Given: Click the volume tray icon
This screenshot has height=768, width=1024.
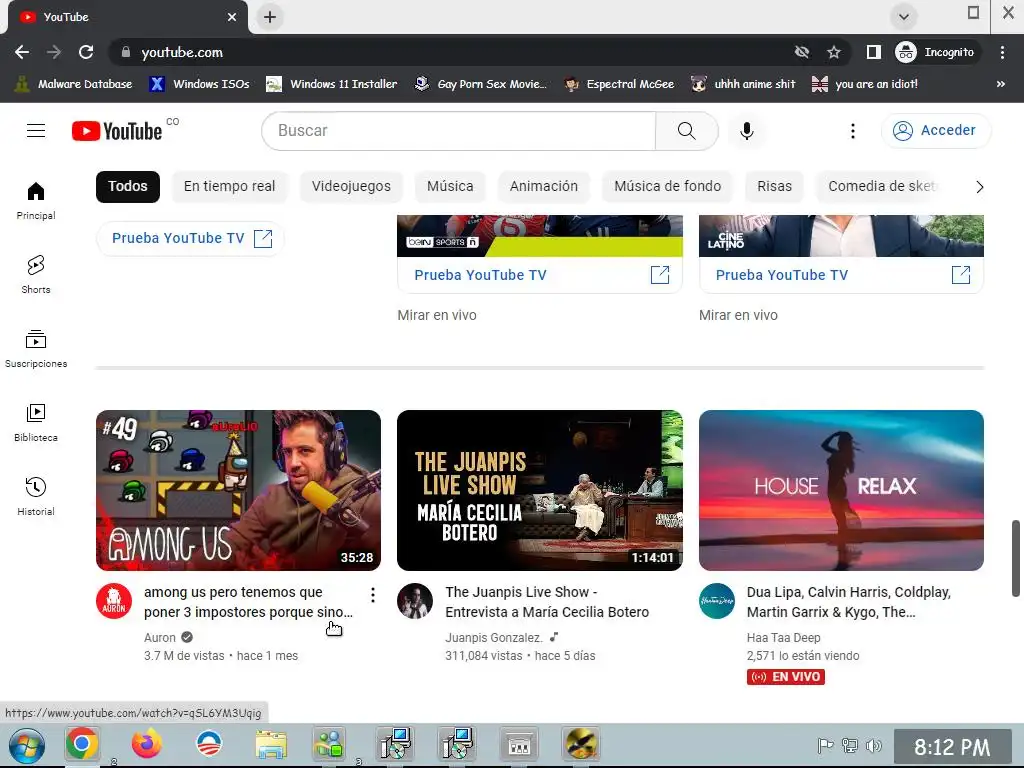Looking at the screenshot, I should tap(873, 745).
